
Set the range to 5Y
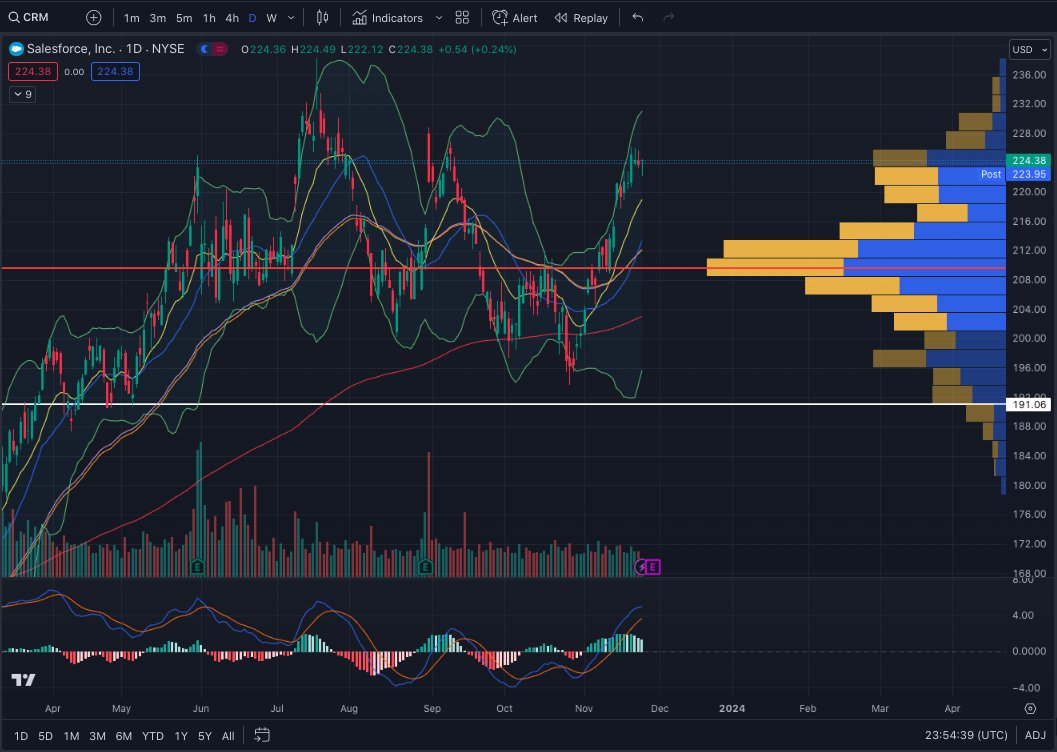[x=204, y=736]
